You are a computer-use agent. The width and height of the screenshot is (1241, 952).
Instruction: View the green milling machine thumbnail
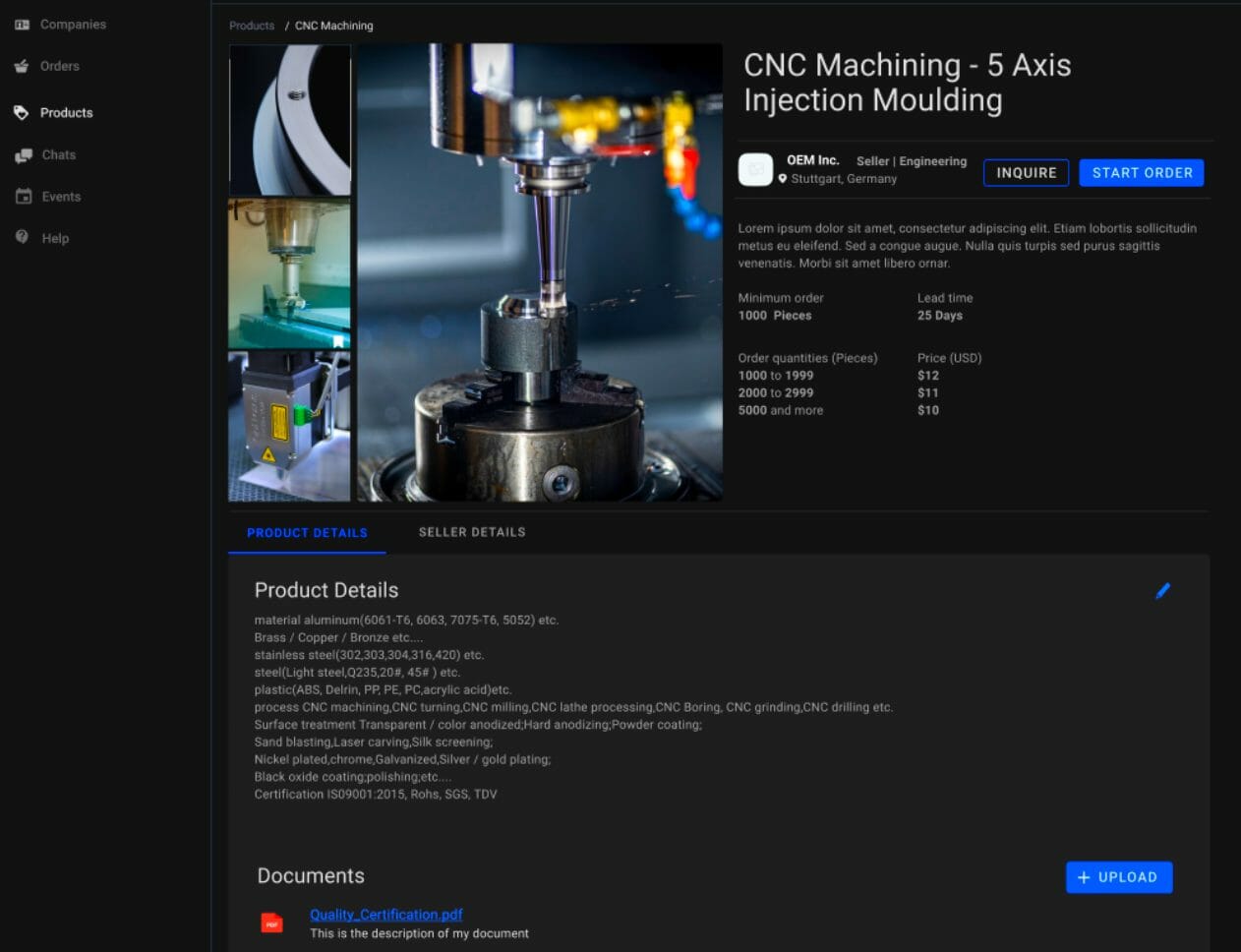[289, 273]
